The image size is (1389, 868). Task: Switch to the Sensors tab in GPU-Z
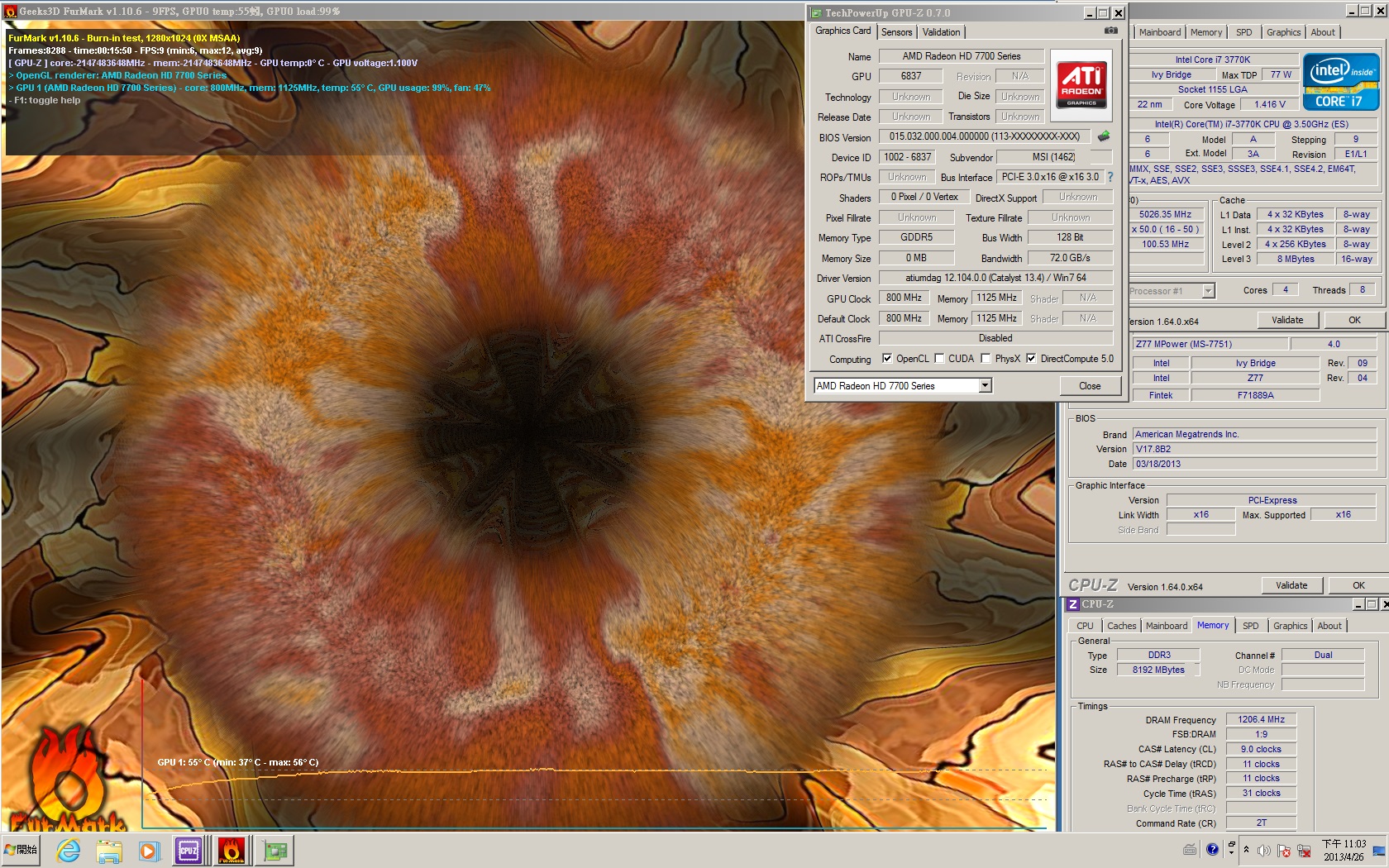(897, 31)
